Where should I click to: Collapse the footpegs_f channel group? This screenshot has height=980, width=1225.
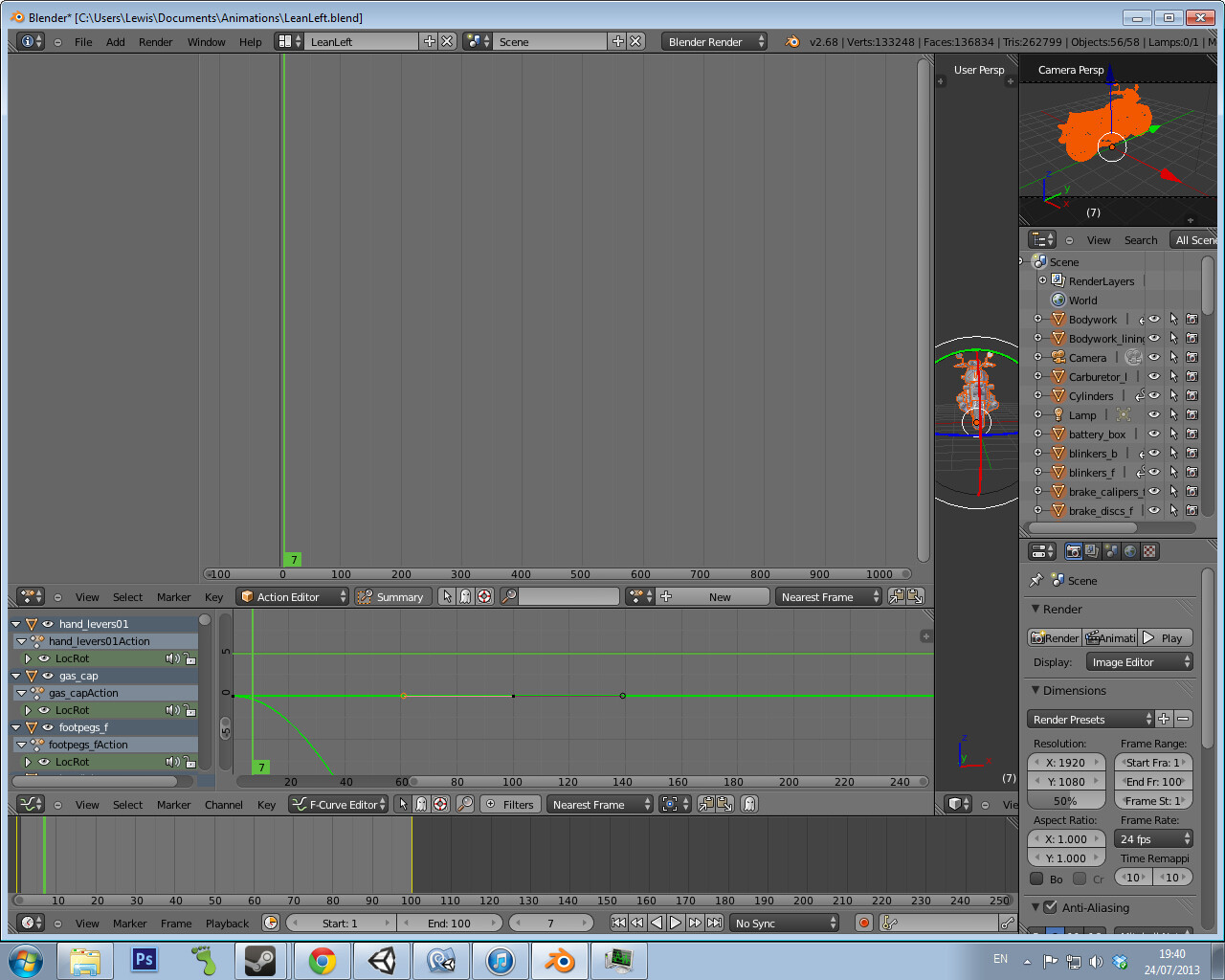point(16,727)
